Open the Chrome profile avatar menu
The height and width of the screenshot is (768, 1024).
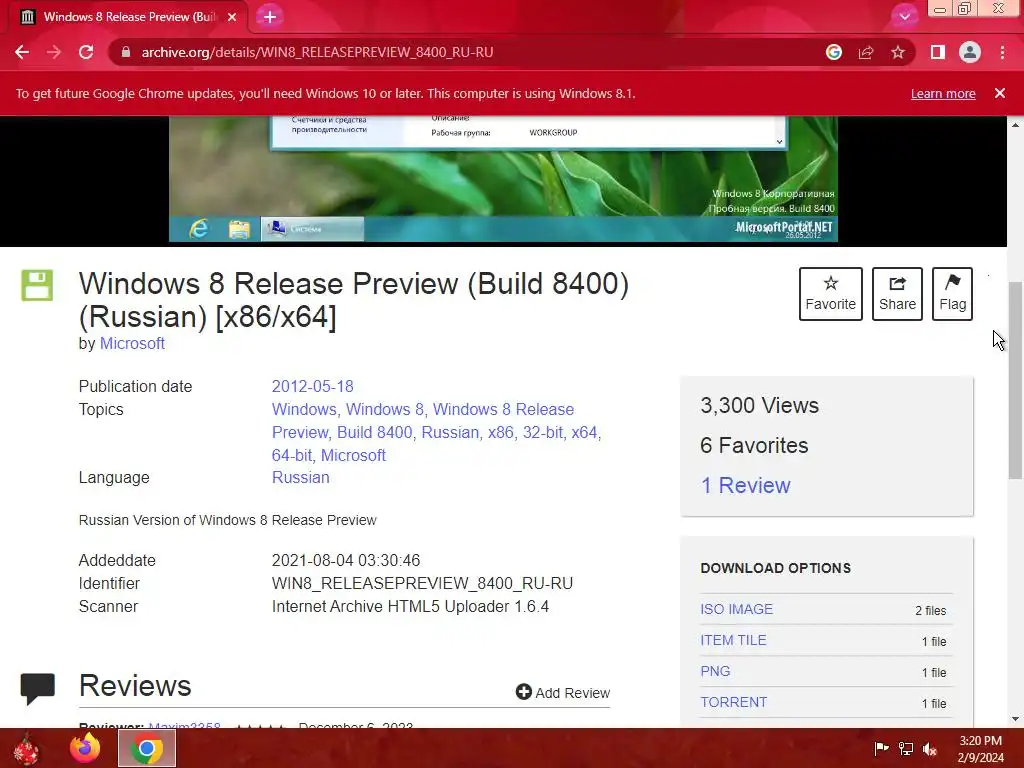pos(970,52)
